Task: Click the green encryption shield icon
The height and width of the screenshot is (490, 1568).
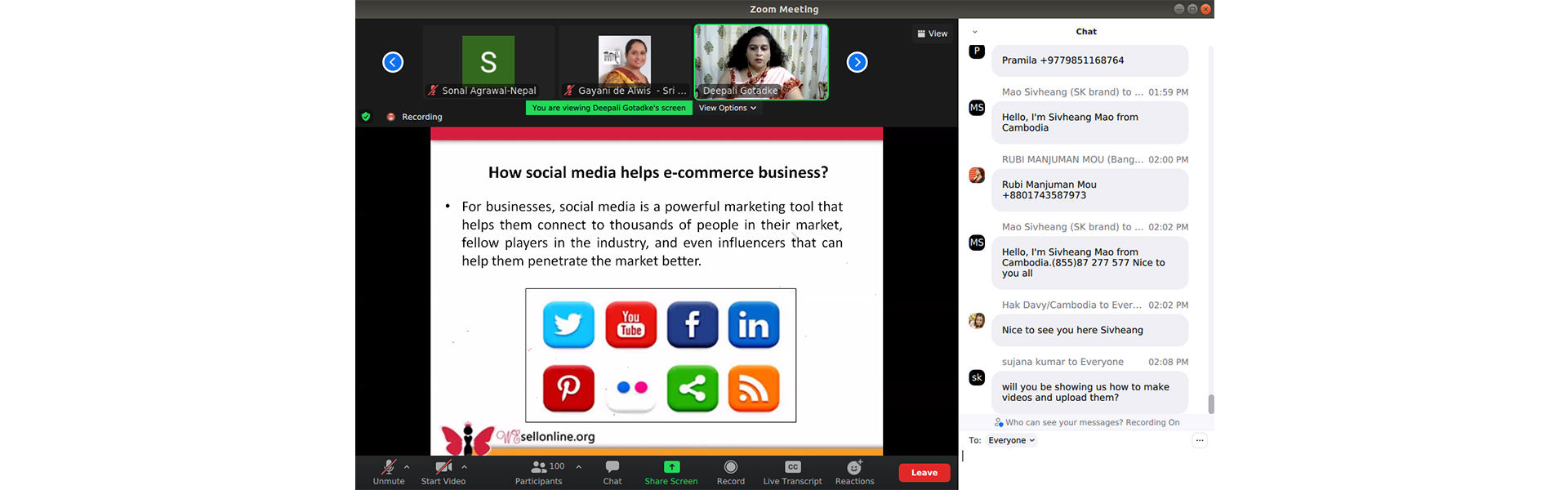Action: (x=366, y=117)
